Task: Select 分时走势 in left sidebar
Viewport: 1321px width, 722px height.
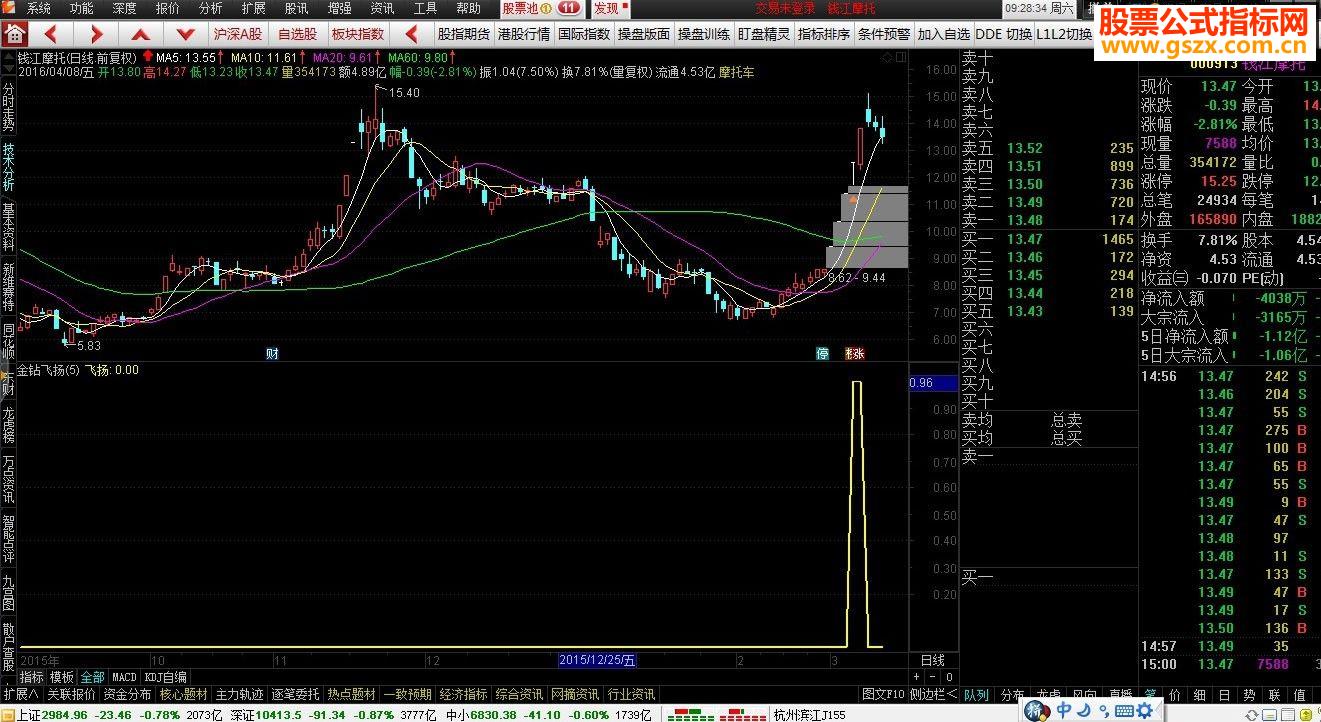Action: (x=8, y=108)
